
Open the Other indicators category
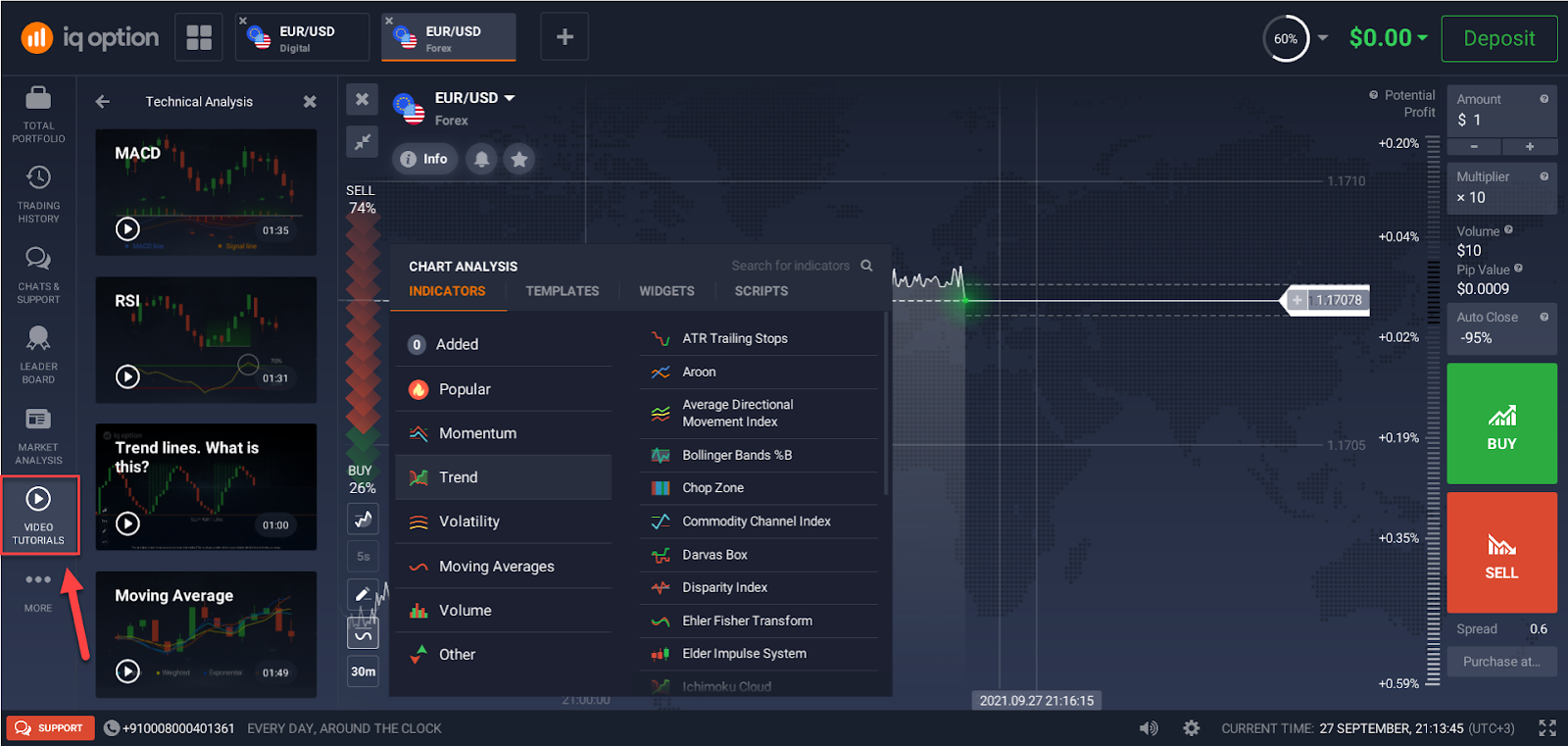point(504,654)
